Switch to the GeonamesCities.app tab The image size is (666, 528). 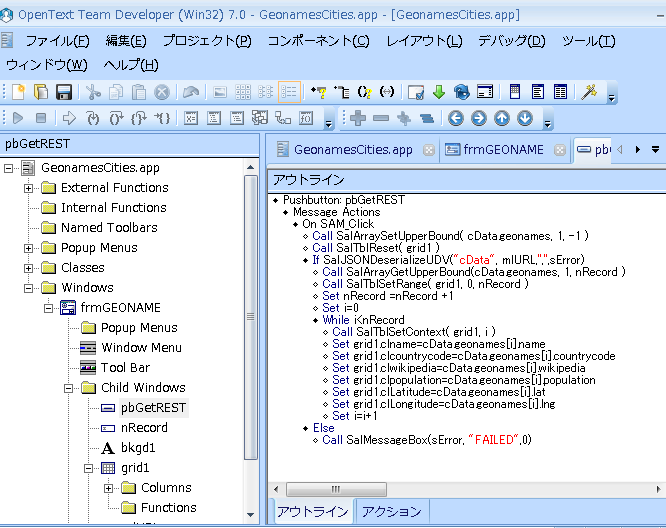tap(353, 150)
